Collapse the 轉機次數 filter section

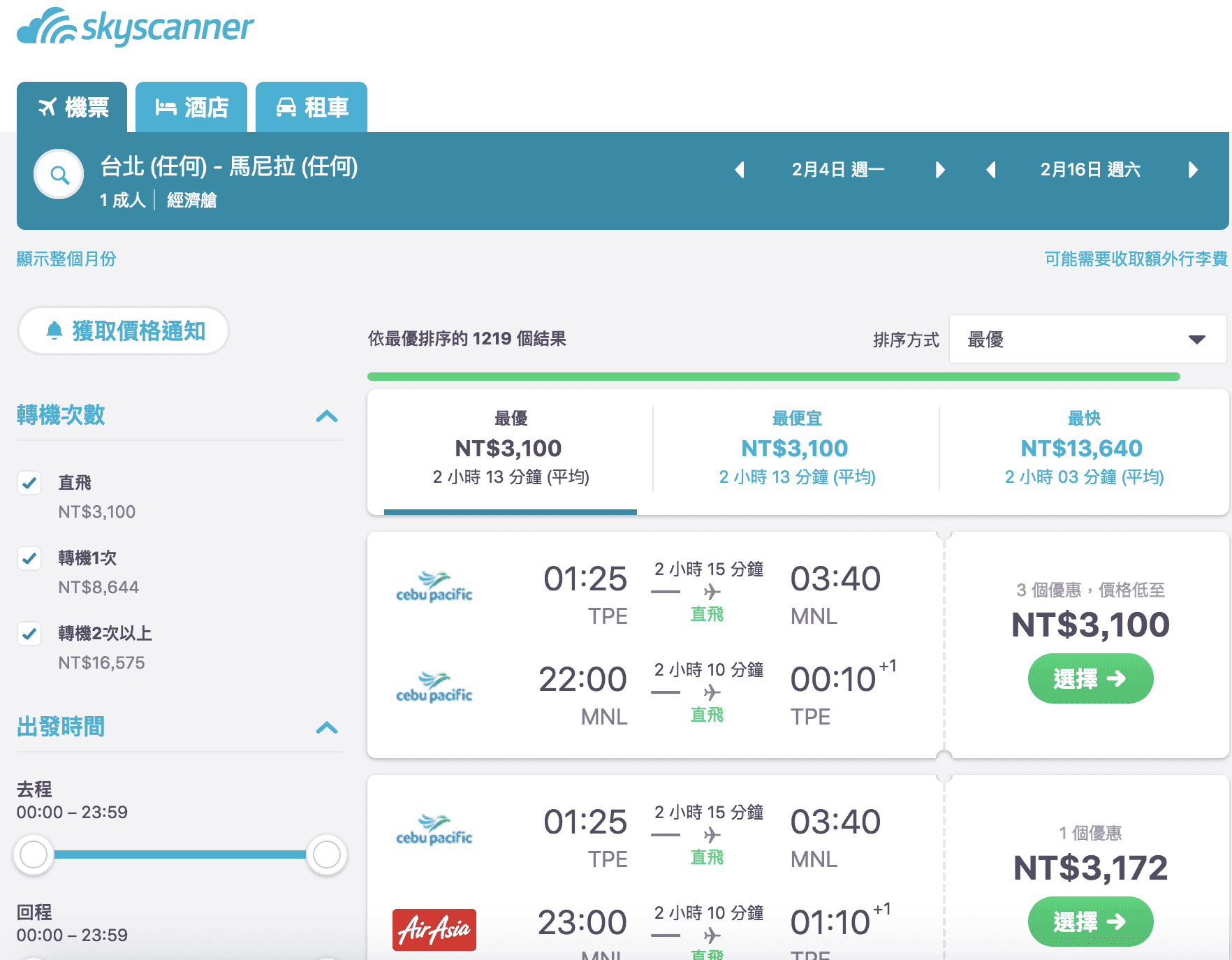pos(326,416)
